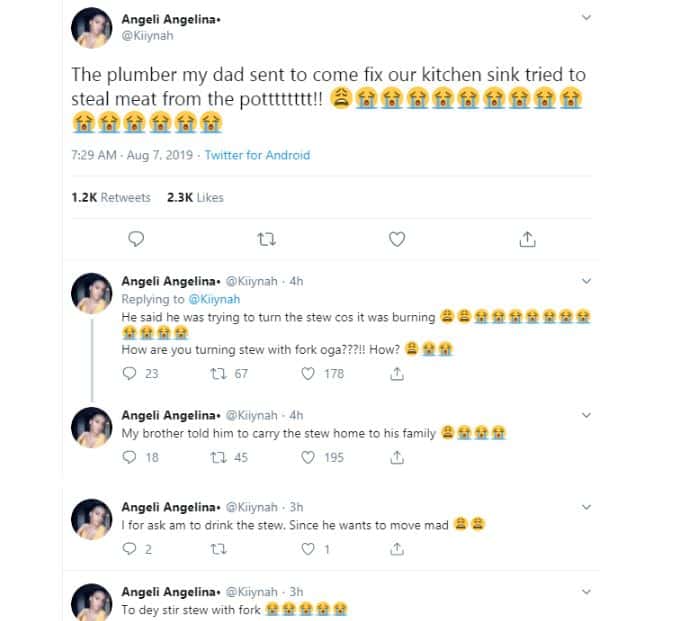
Task: Share the 'carry the stew home' tweet
Action: 397,457
